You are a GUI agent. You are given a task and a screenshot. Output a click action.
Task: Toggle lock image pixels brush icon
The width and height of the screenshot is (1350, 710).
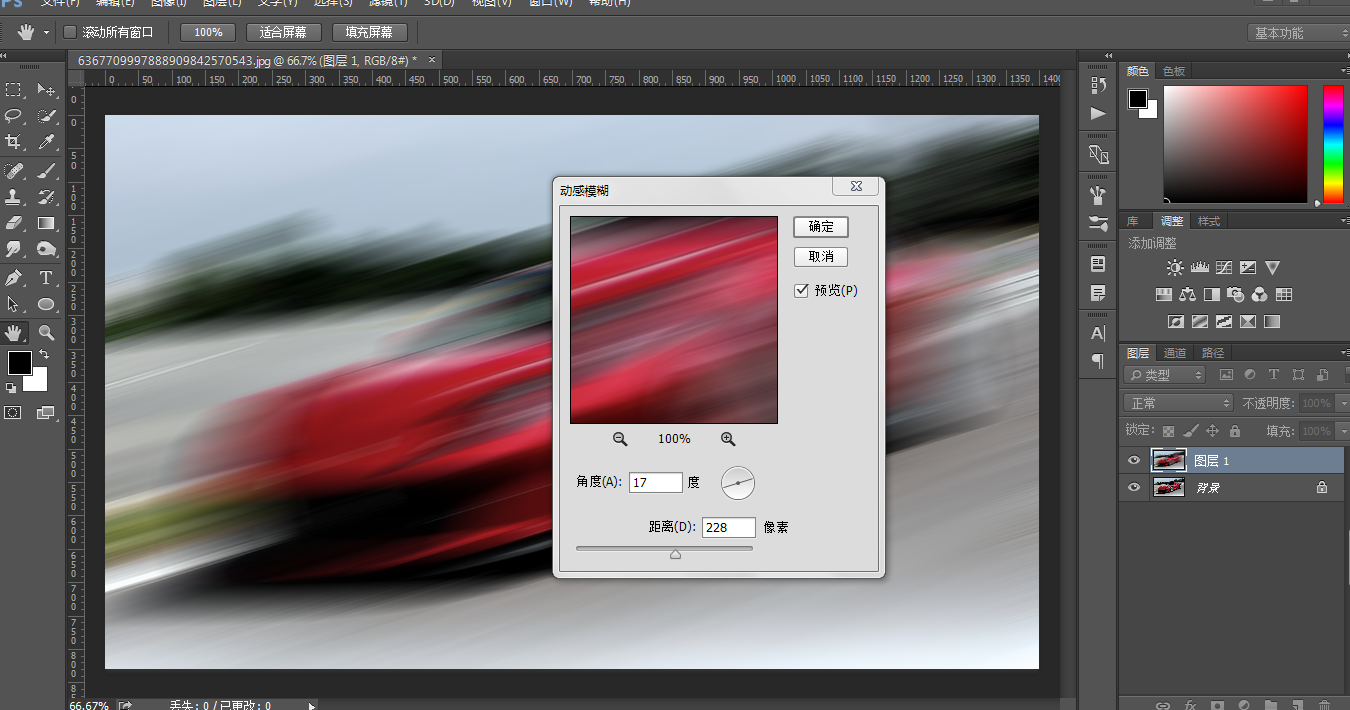[1190, 431]
